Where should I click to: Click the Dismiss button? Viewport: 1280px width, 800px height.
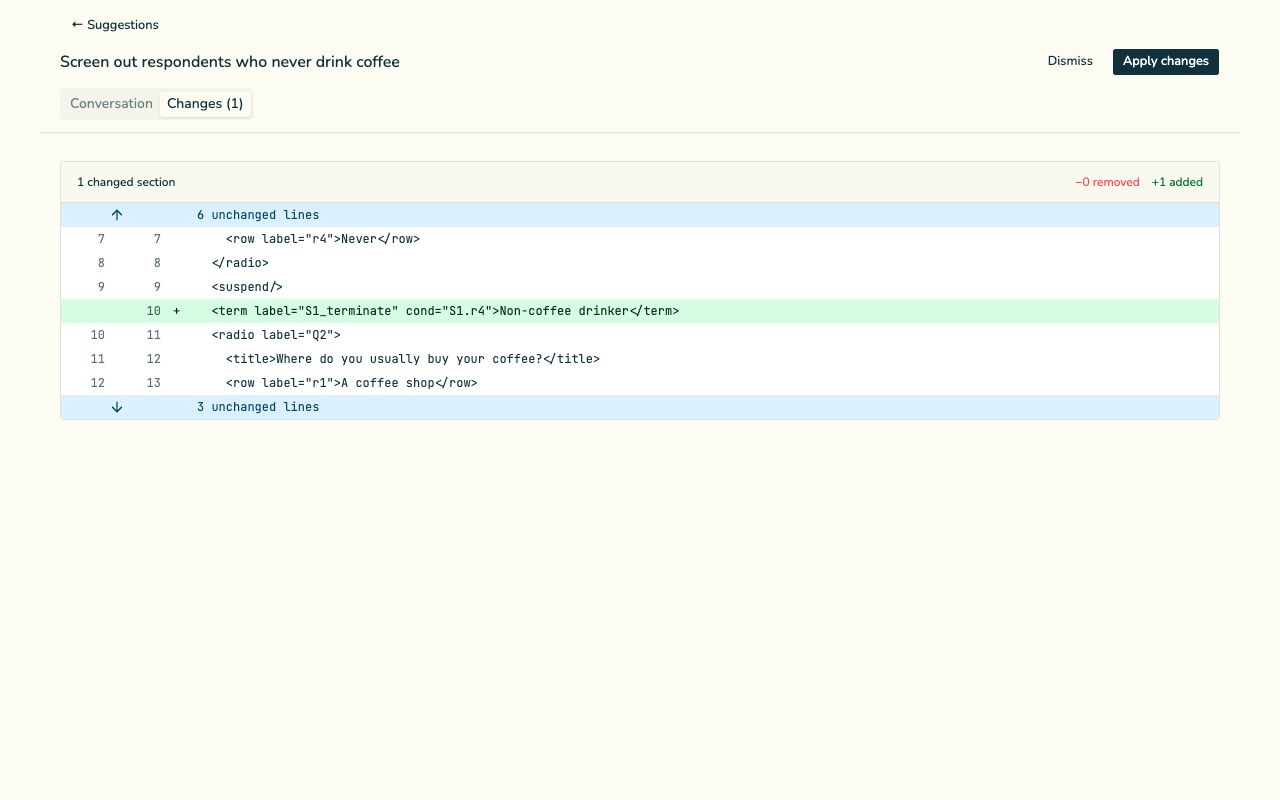pos(1070,62)
